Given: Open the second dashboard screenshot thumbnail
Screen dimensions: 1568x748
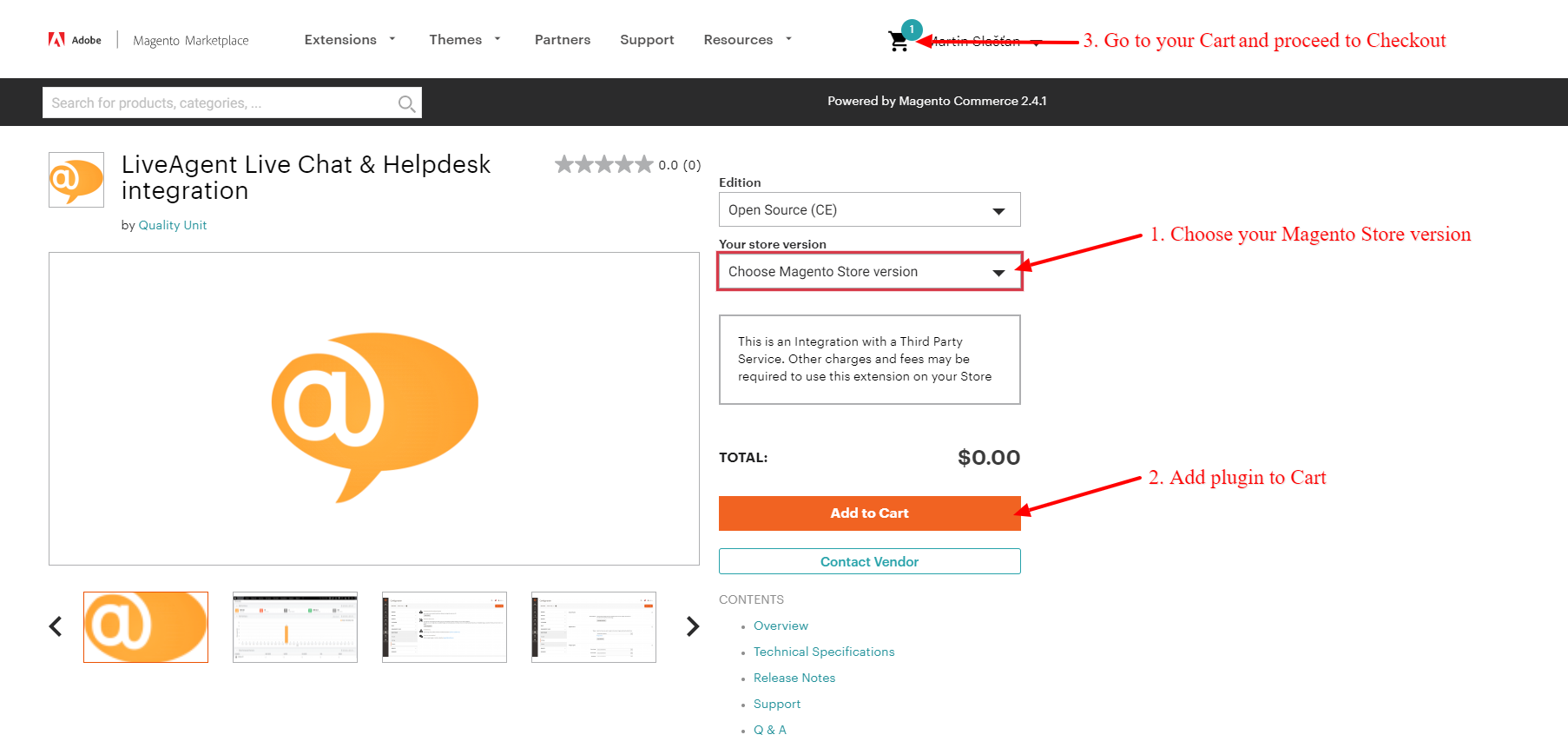Looking at the screenshot, I should 295,627.
